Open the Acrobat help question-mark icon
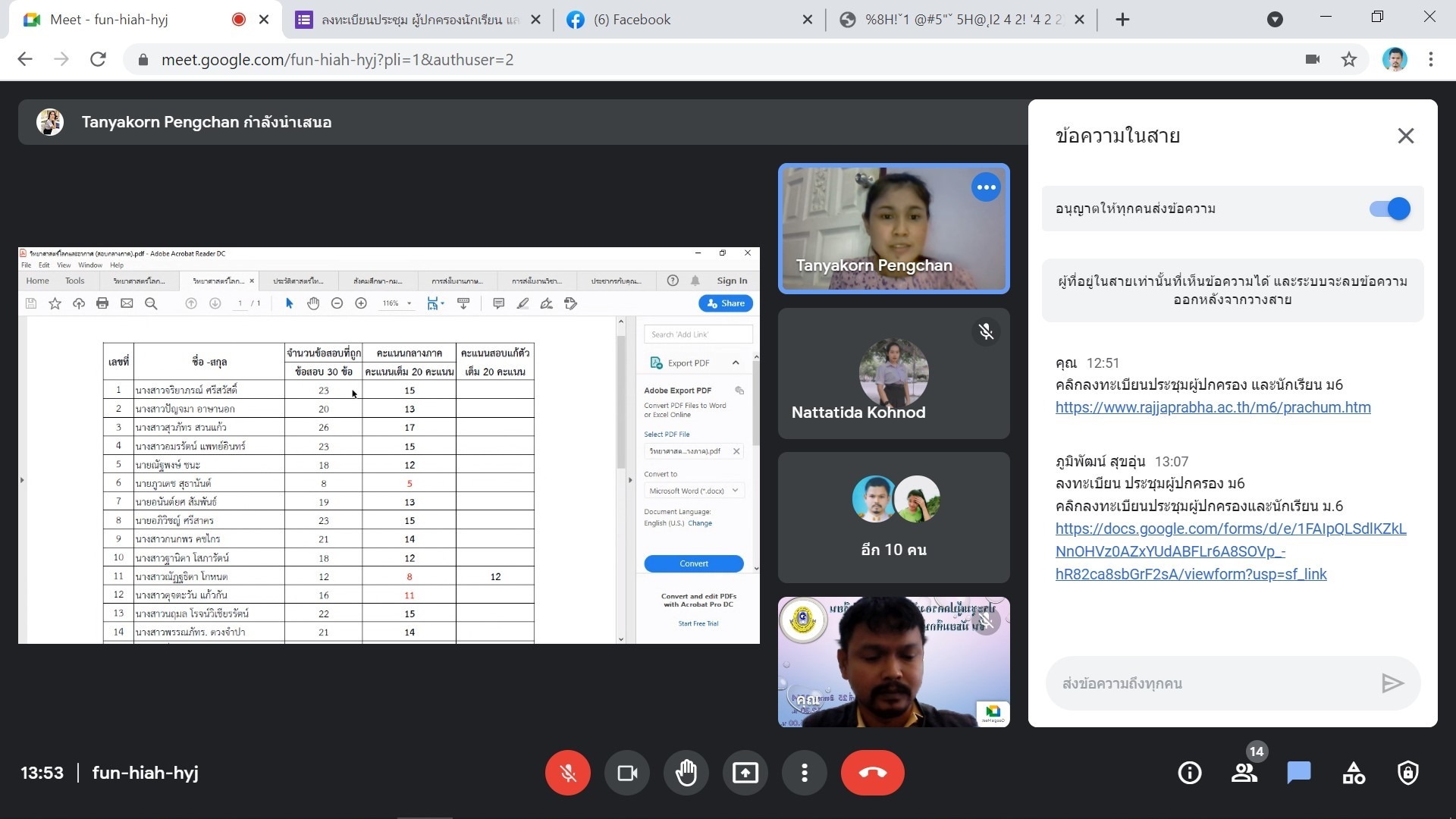1456x819 pixels. tap(673, 281)
